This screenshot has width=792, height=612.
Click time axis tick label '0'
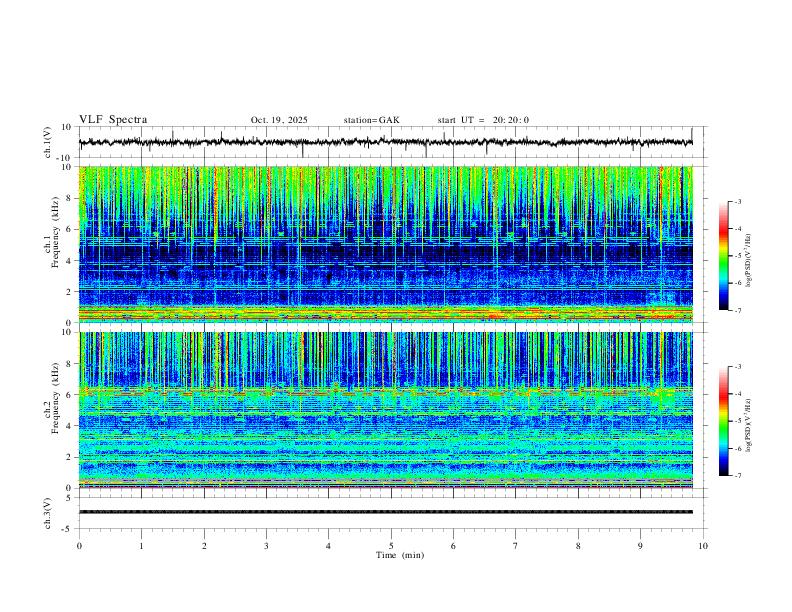79,546
